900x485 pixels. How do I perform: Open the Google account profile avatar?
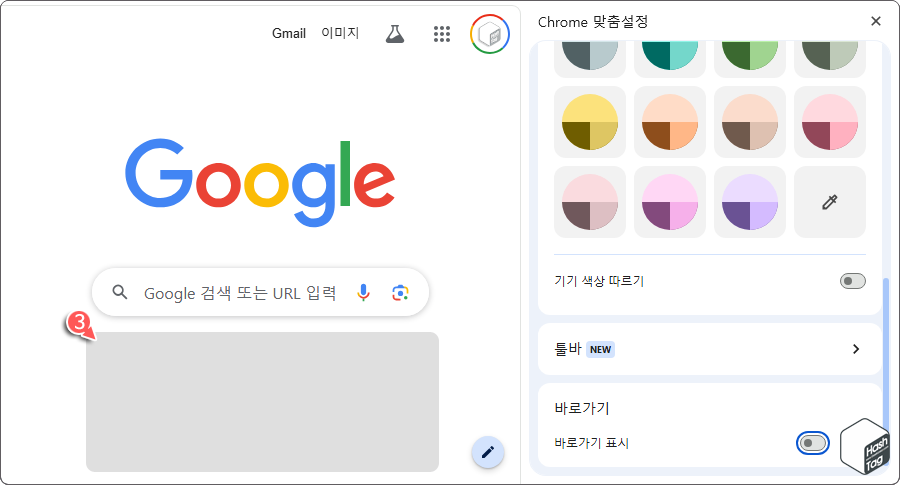[x=490, y=34]
